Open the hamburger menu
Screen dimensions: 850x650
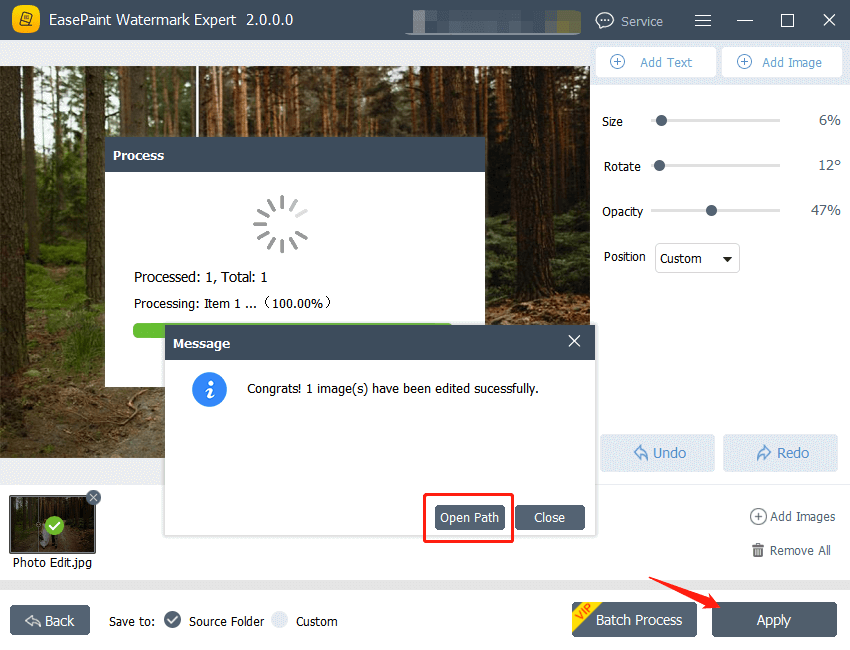click(x=703, y=20)
